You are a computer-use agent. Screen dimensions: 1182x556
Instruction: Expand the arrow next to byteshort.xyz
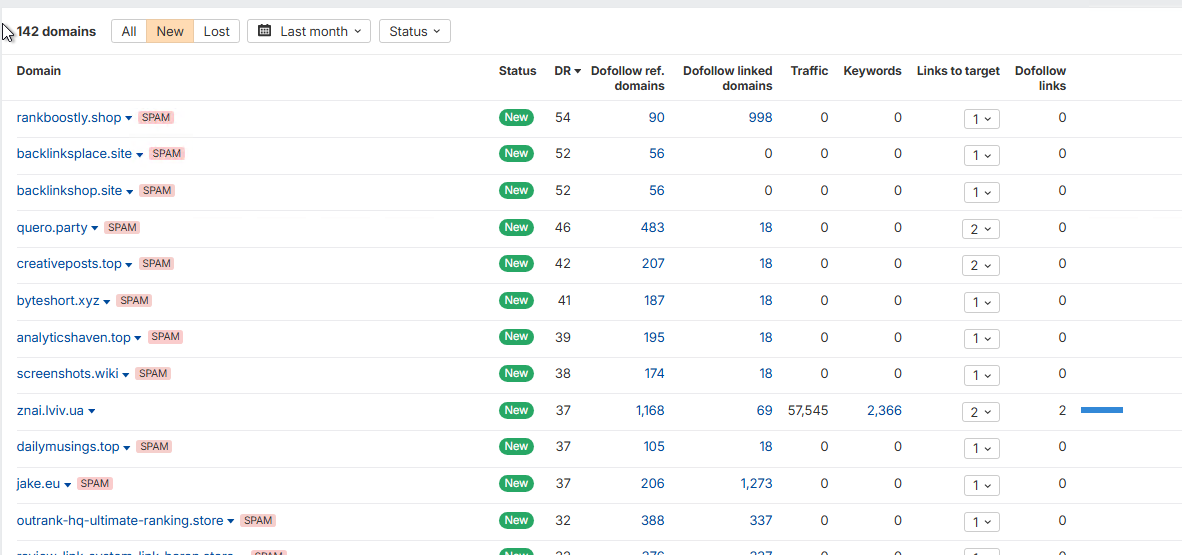[107, 301]
